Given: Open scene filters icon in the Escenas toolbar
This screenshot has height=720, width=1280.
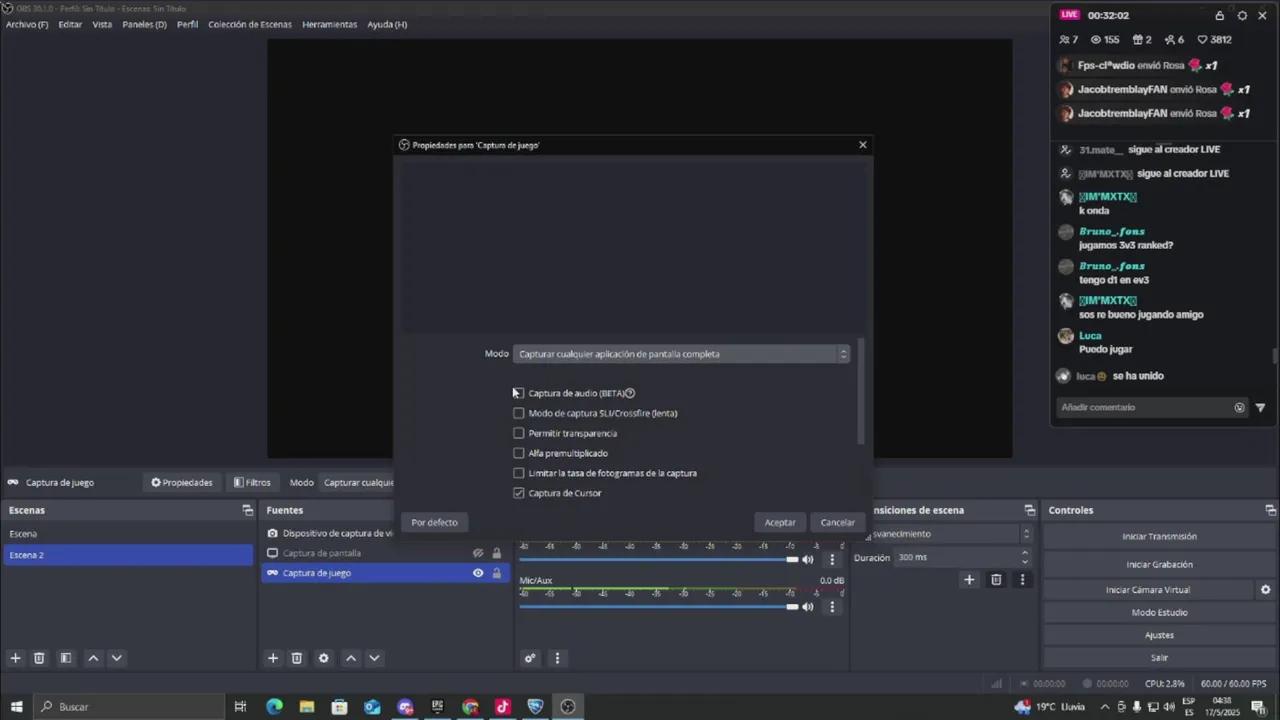Looking at the screenshot, I should pyautogui.click(x=66, y=658).
